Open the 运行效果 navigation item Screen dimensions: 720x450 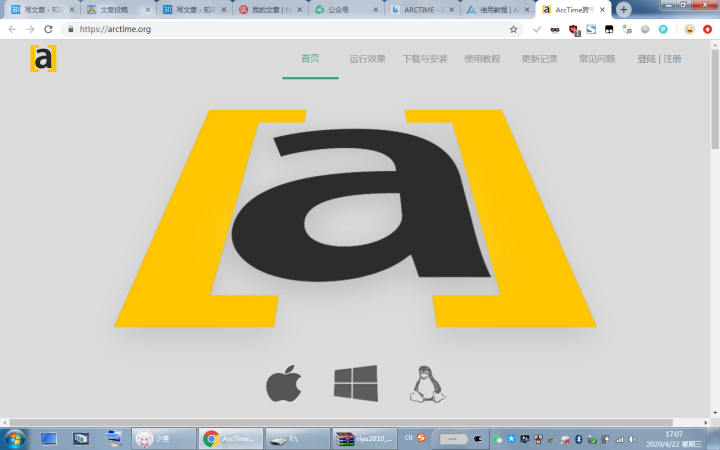pos(367,59)
